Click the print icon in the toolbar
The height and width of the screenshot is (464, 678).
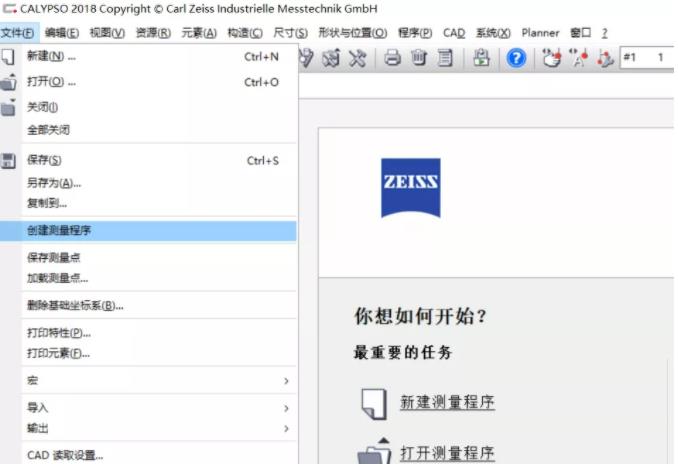(392, 58)
